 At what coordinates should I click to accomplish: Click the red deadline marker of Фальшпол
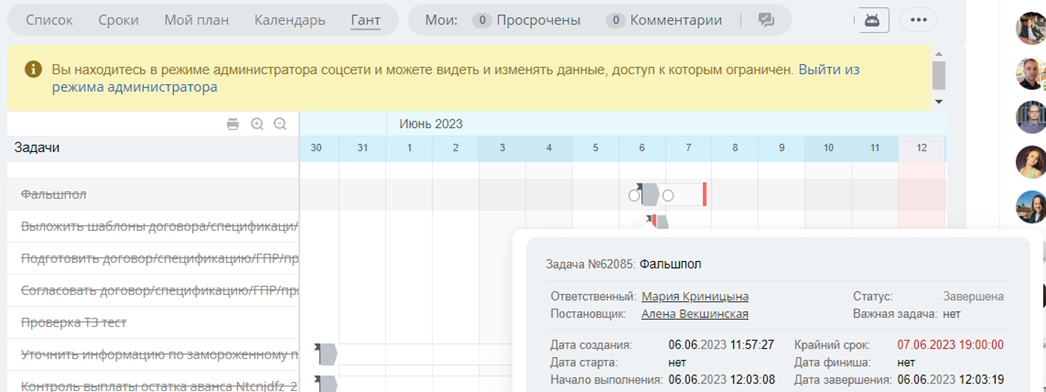(x=704, y=195)
